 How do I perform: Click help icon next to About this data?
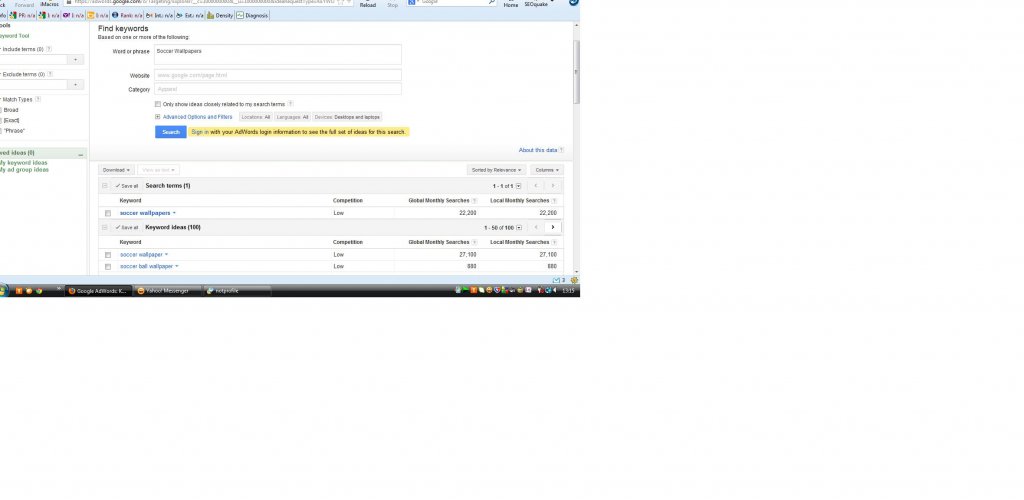(x=561, y=150)
